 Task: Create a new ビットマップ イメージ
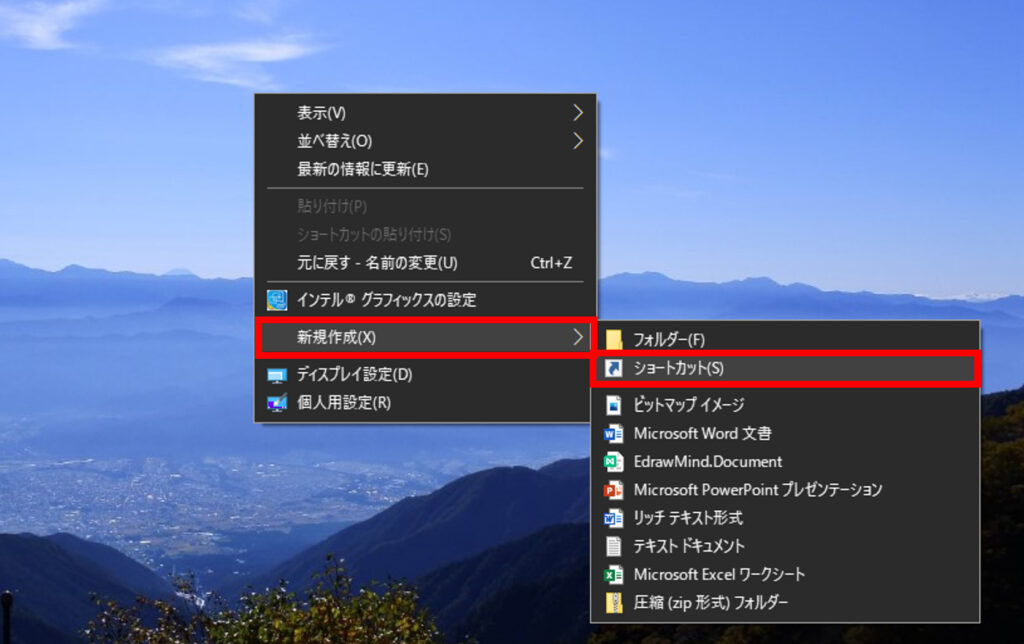pos(785,406)
